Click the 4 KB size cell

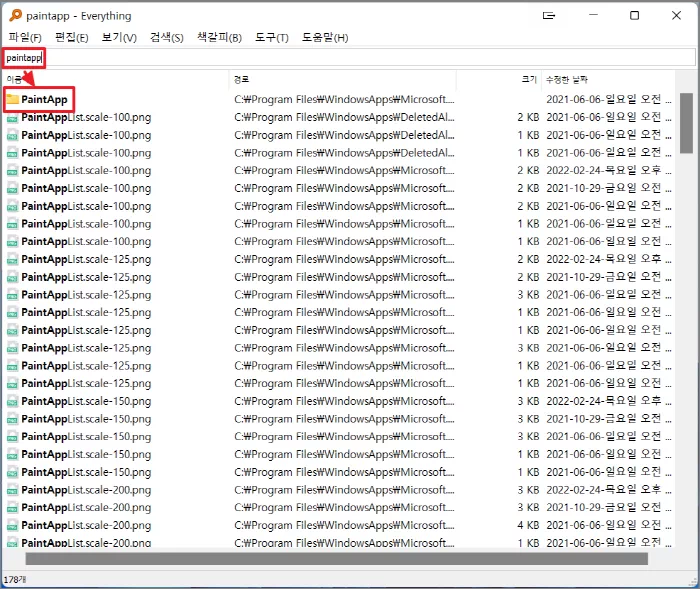(x=528, y=526)
